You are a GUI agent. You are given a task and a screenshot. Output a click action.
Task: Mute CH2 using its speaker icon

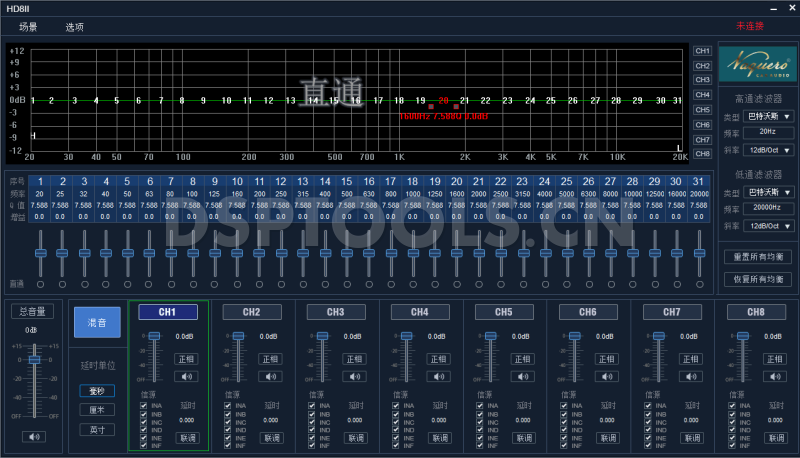coord(271,377)
